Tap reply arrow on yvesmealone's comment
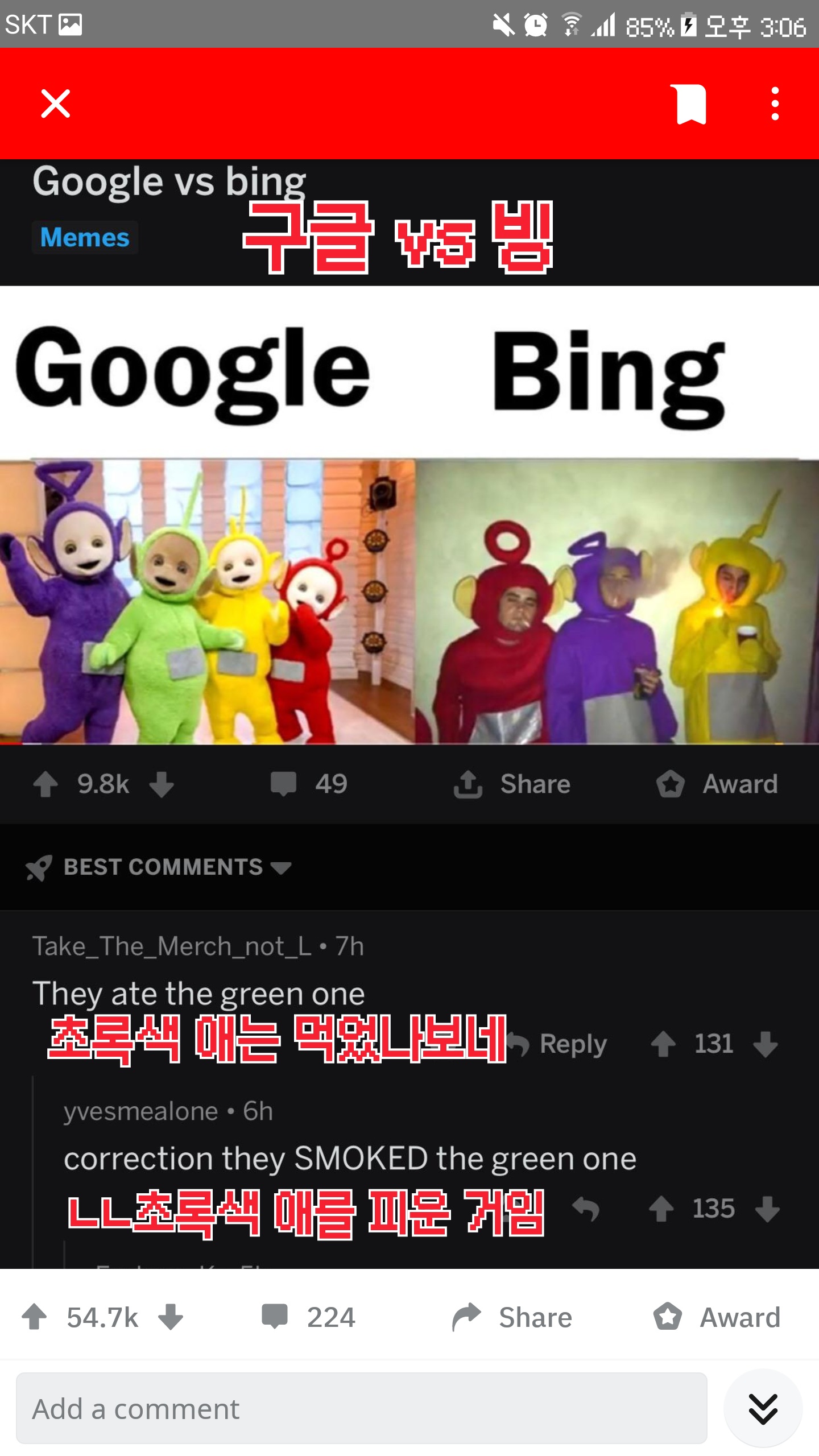 [586, 1209]
